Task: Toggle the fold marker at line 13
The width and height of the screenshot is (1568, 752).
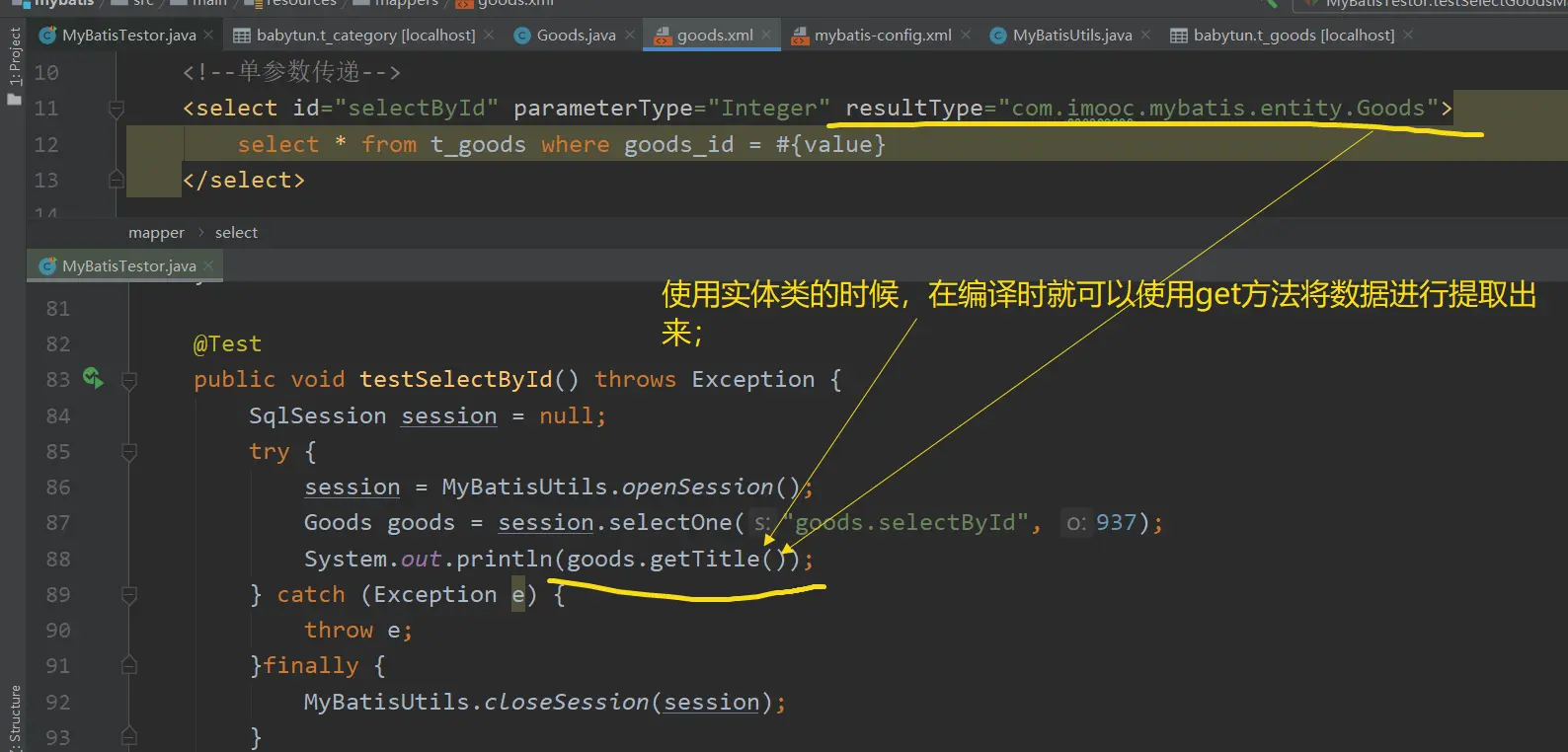Action: (x=117, y=181)
